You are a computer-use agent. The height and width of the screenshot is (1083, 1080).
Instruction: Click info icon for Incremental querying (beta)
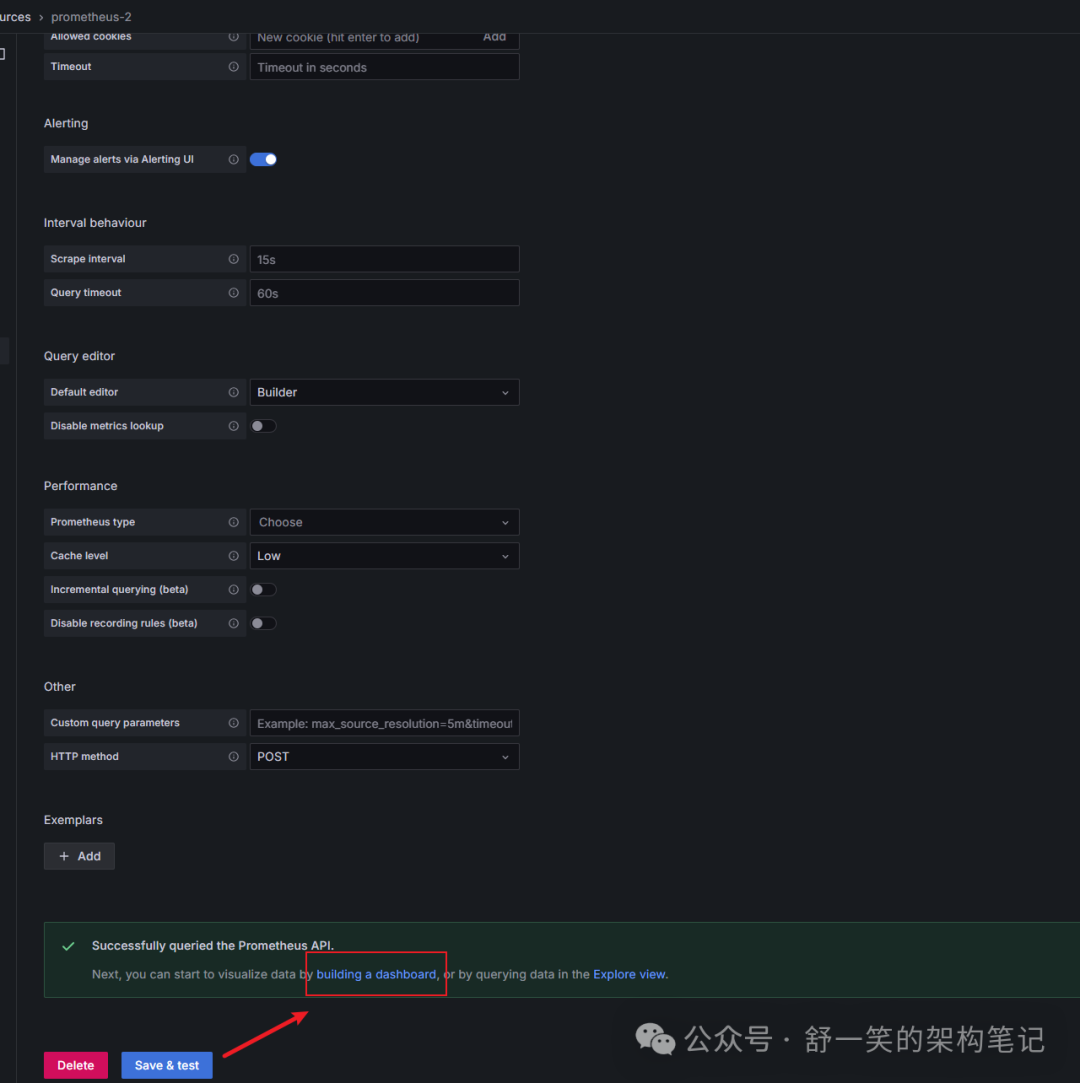point(233,590)
